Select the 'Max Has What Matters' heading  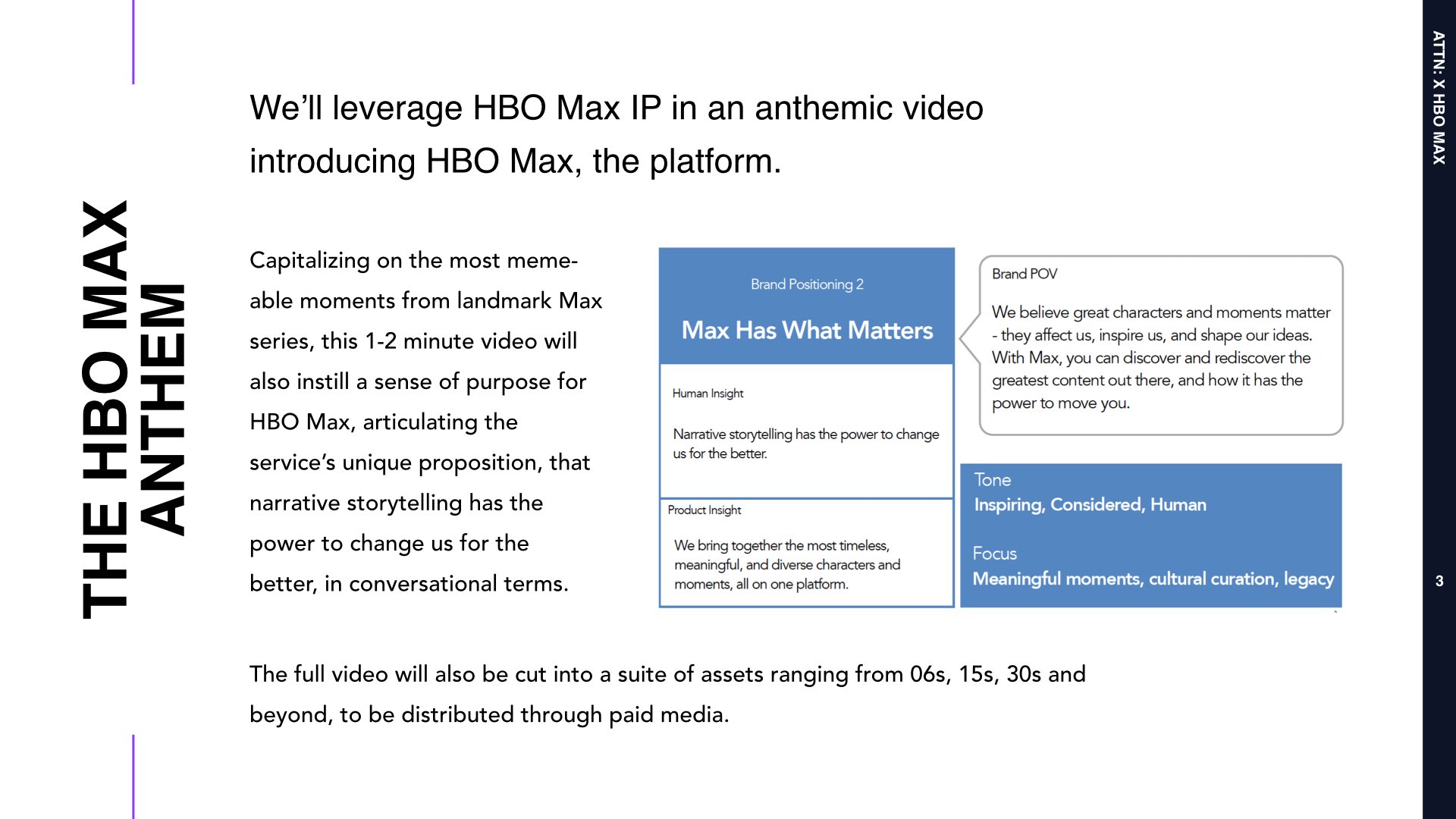click(807, 331)
